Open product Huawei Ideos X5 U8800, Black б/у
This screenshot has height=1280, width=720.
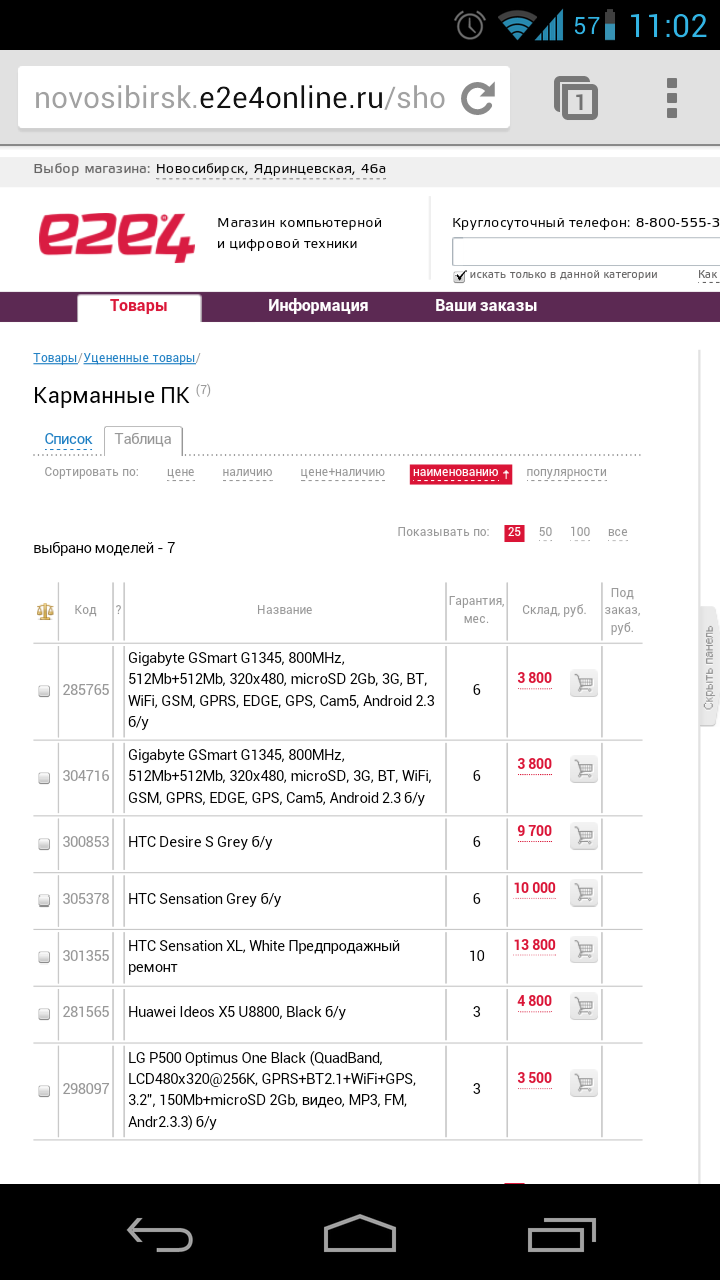[237, 1012]
